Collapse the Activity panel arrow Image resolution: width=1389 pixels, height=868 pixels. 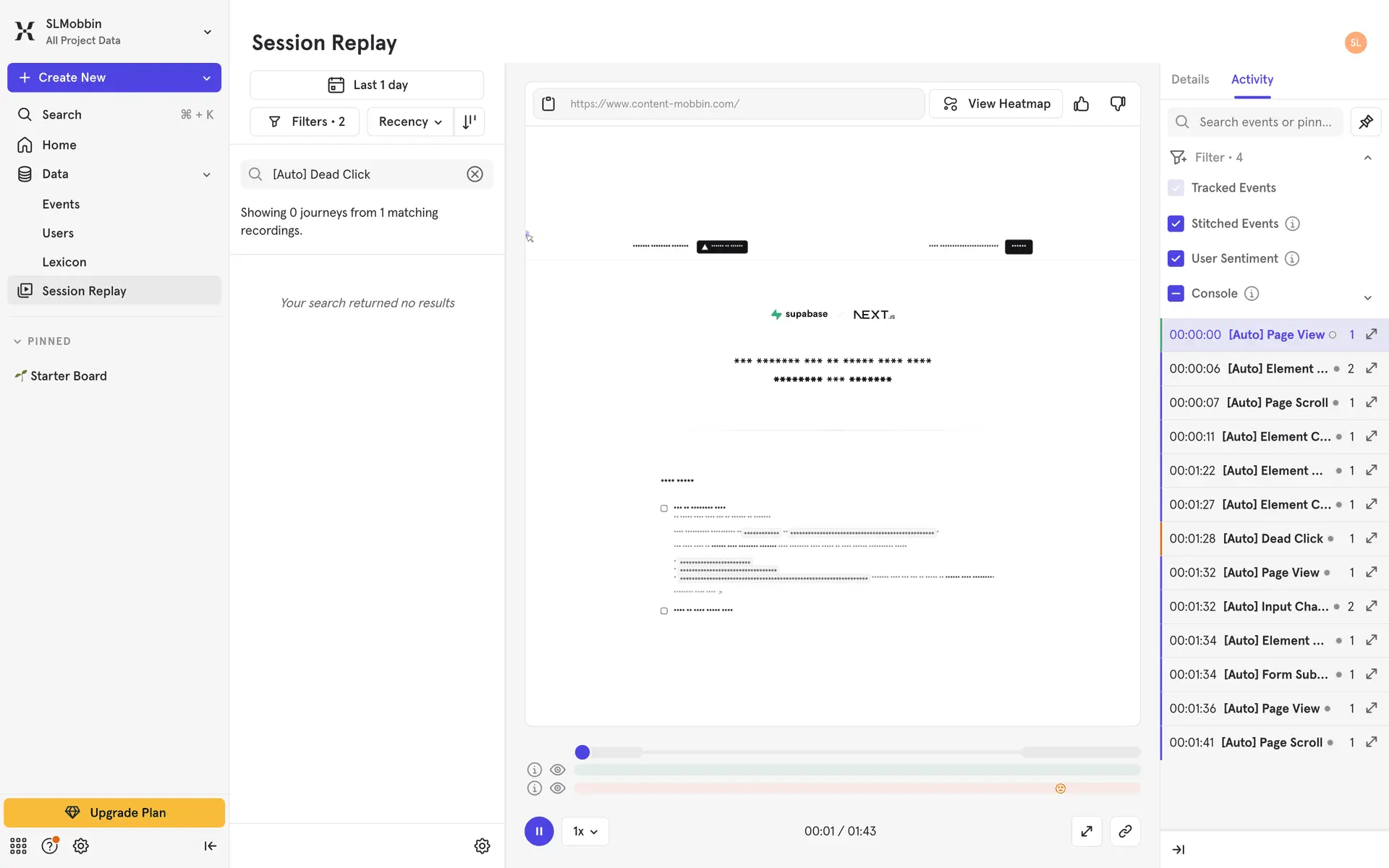point(1178,849)
